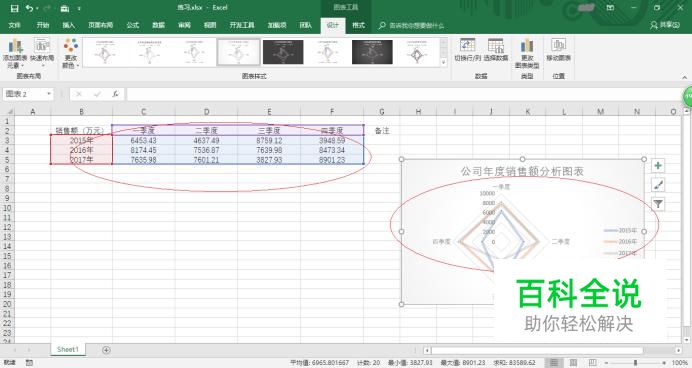Switch Row/Column of chart data
Image resolution: width=692 pixels, height=368 pixels.
click(468, 50)
